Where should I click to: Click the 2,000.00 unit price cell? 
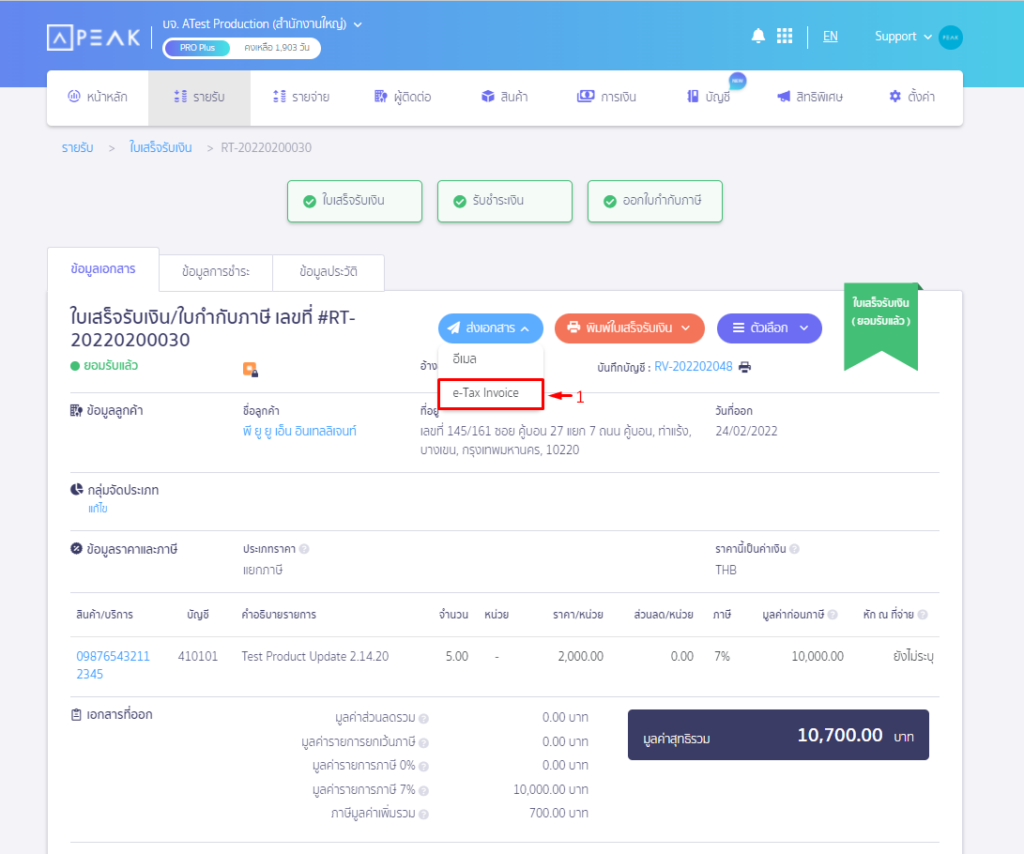581,657
